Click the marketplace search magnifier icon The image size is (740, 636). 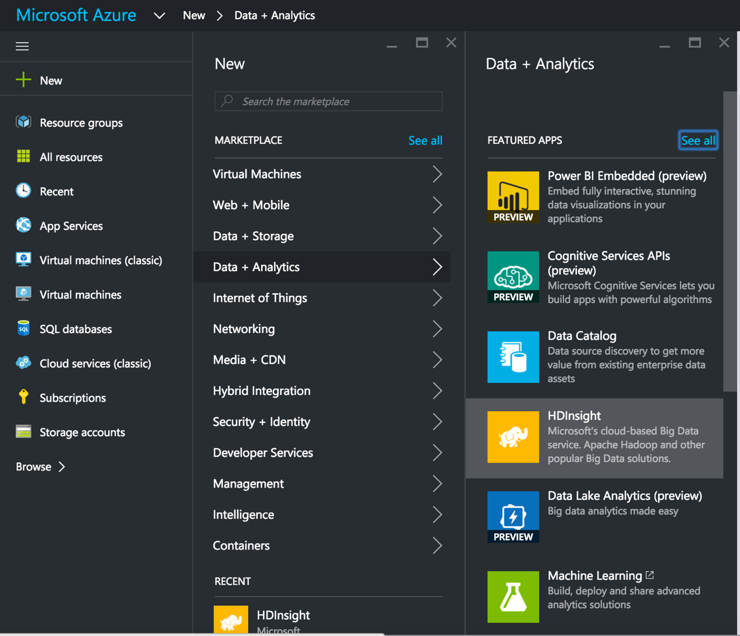tap(227, 100)
